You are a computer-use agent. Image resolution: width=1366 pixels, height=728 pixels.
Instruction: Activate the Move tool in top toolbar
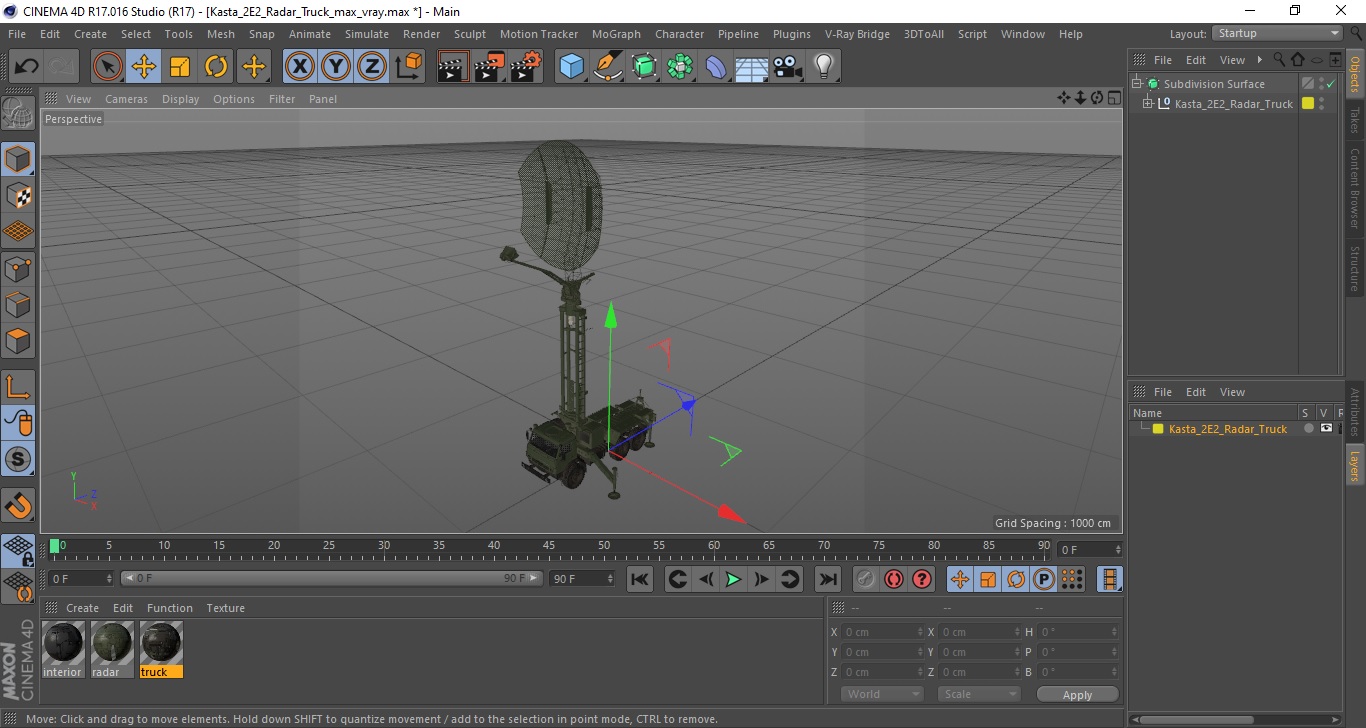coord(144,67)
